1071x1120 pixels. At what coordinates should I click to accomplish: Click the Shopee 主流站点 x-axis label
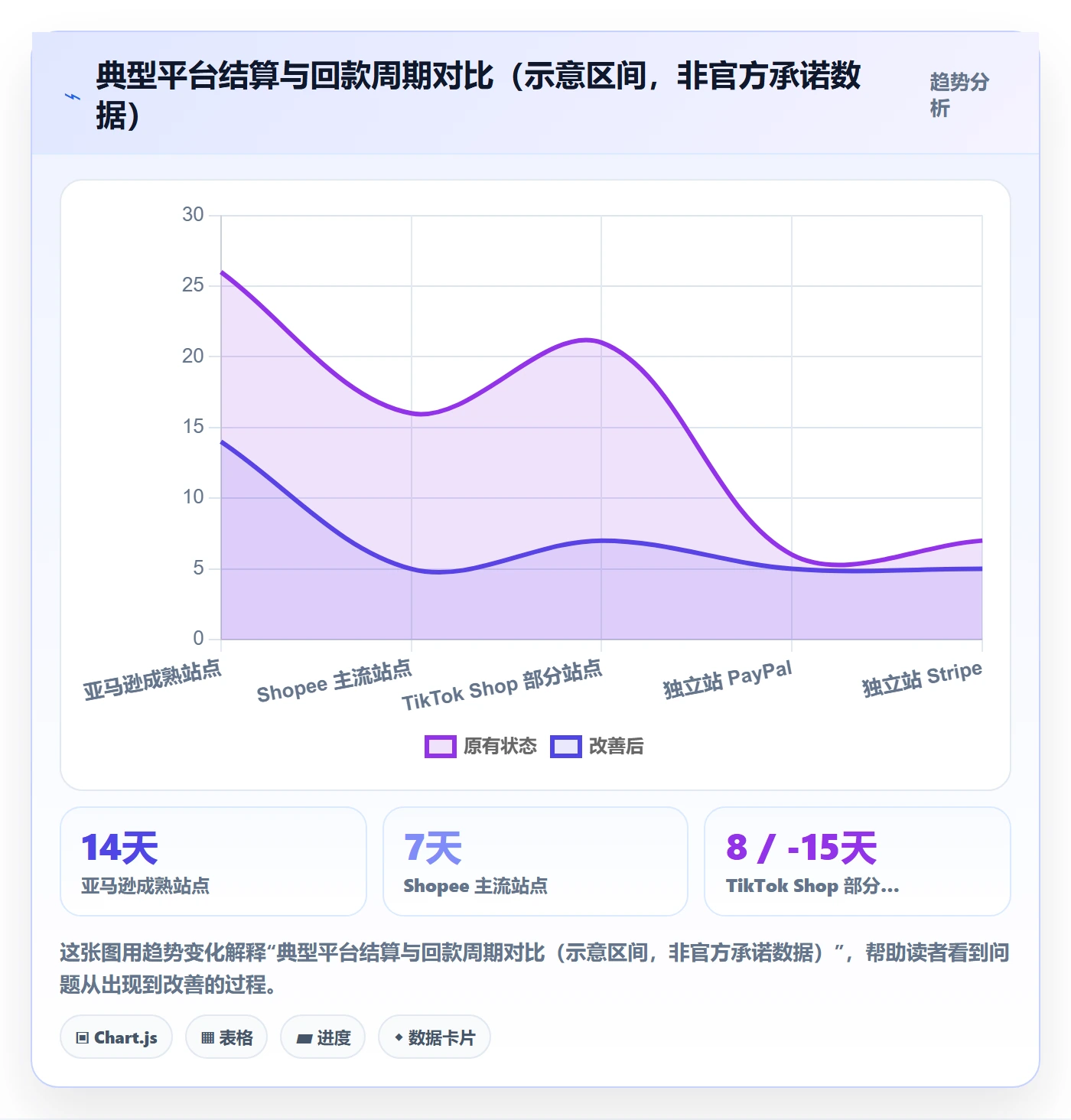tap(334, 682)
